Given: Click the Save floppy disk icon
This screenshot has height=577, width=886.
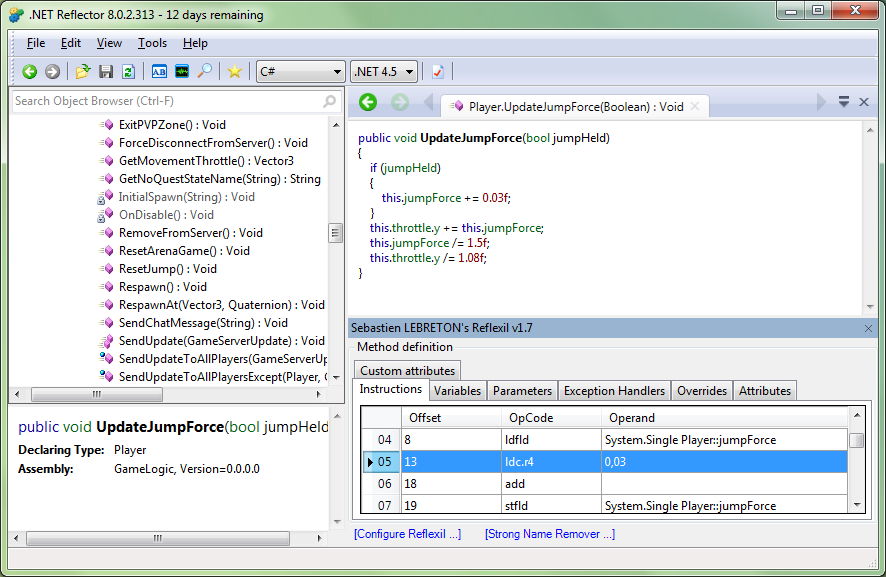Looking at the screenshot, I should (106, 72).
